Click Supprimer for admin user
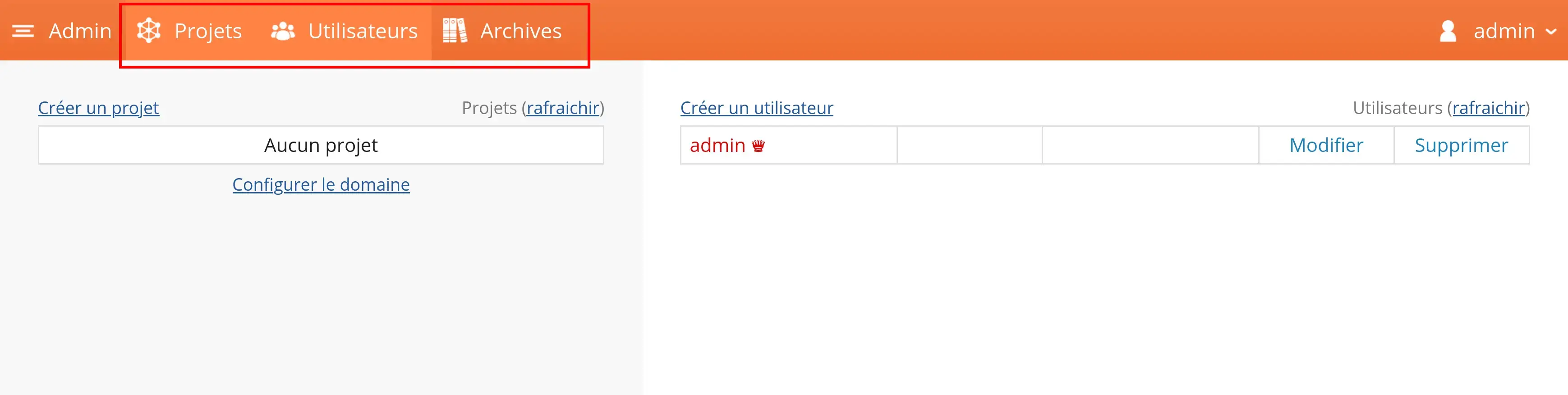This screenshot has height=395, width=1568. tap(1462, 145)
